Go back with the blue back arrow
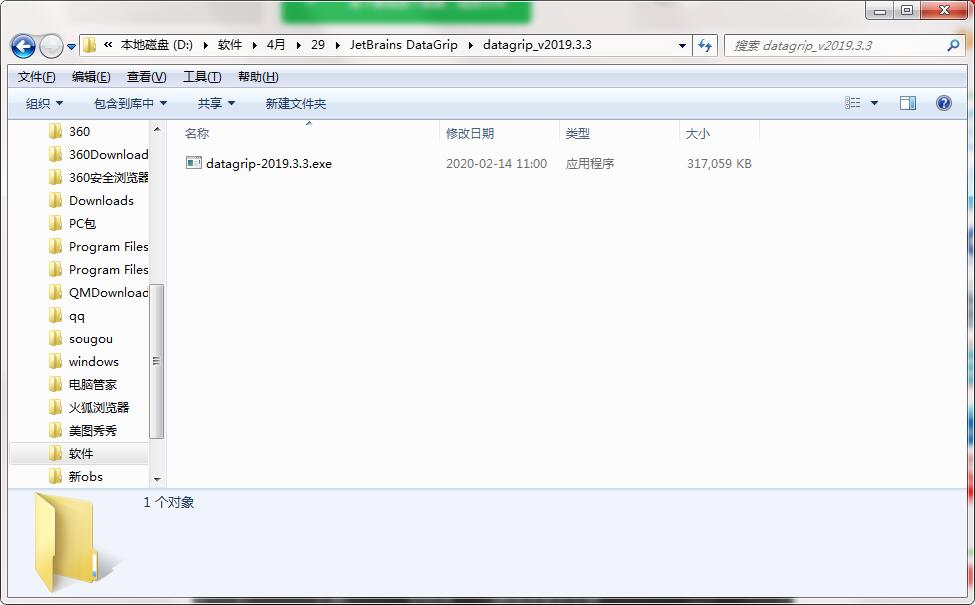This screenshot has width=975, height=605. [x=23, y=46]
